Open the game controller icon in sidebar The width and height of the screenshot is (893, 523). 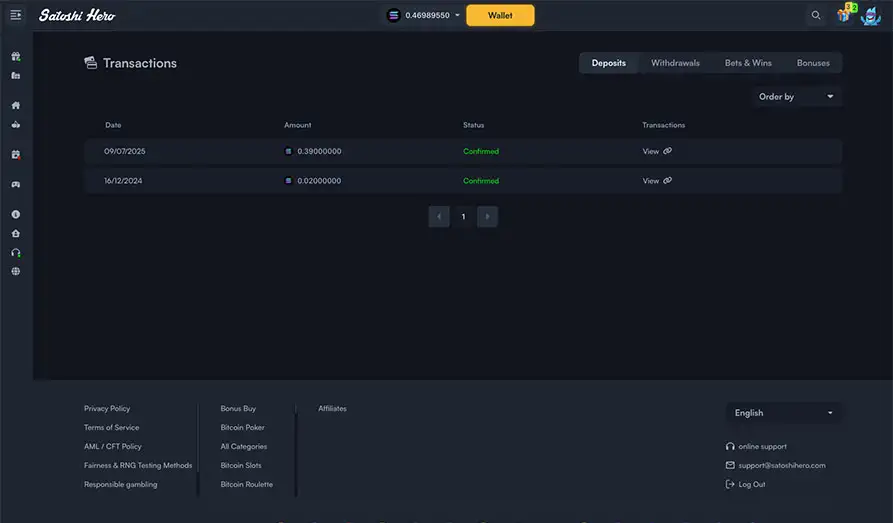point(16,185)
